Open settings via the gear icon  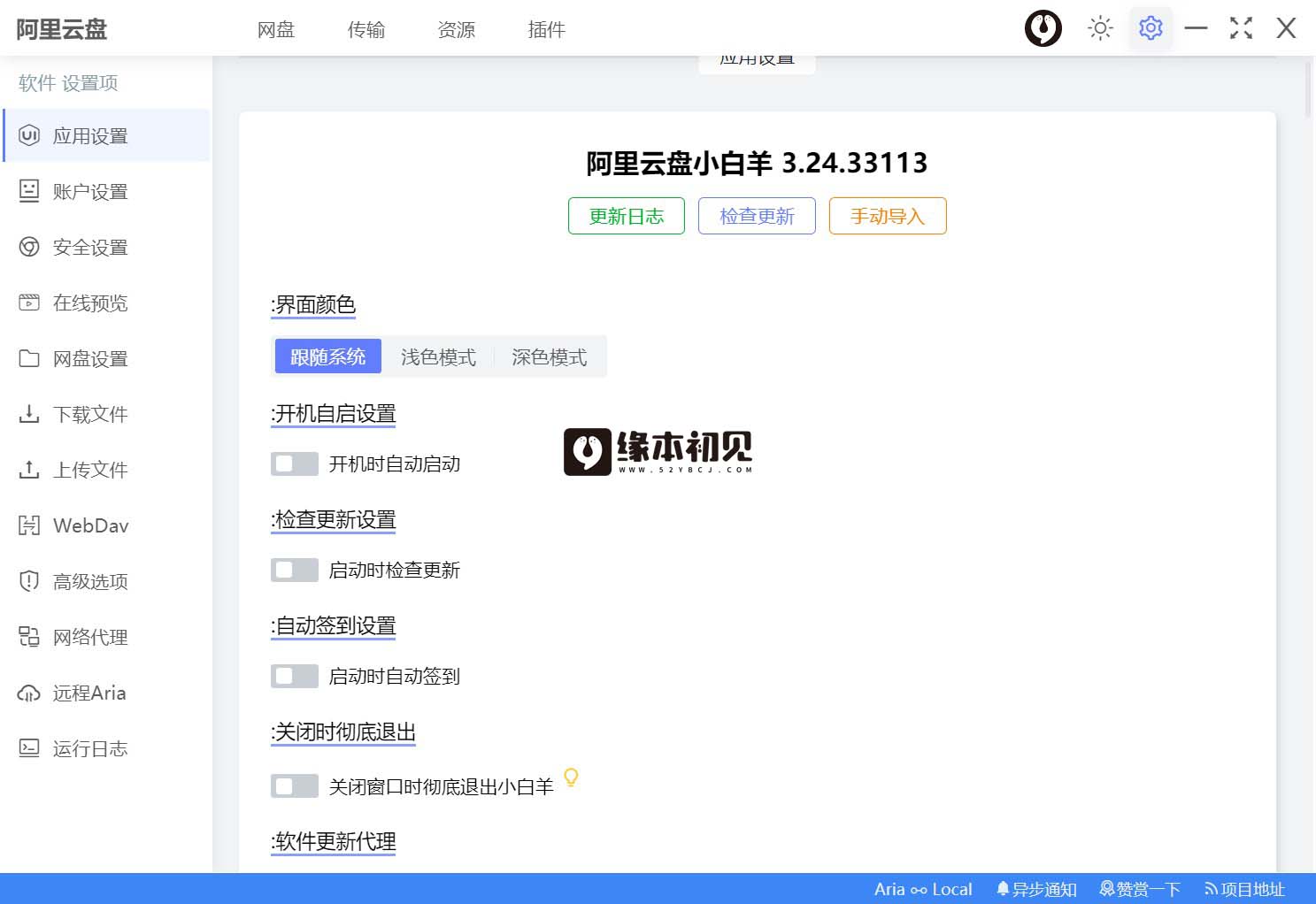[x=1151, y=28]
